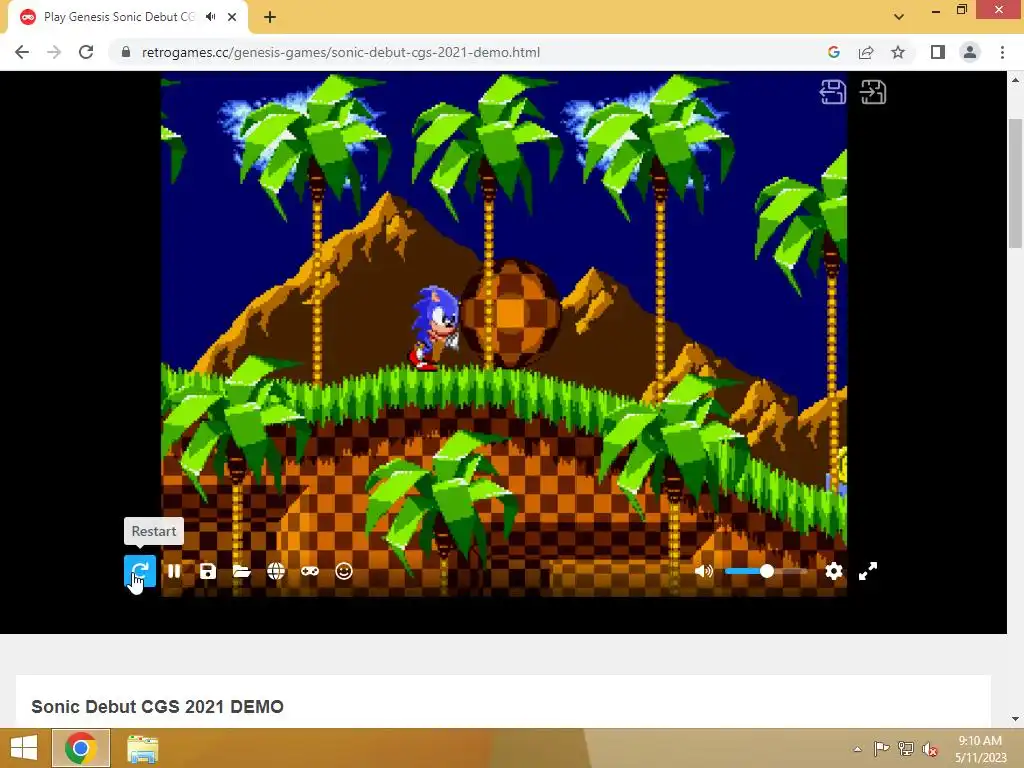Open the Action Center flag icon

[881, 749]
